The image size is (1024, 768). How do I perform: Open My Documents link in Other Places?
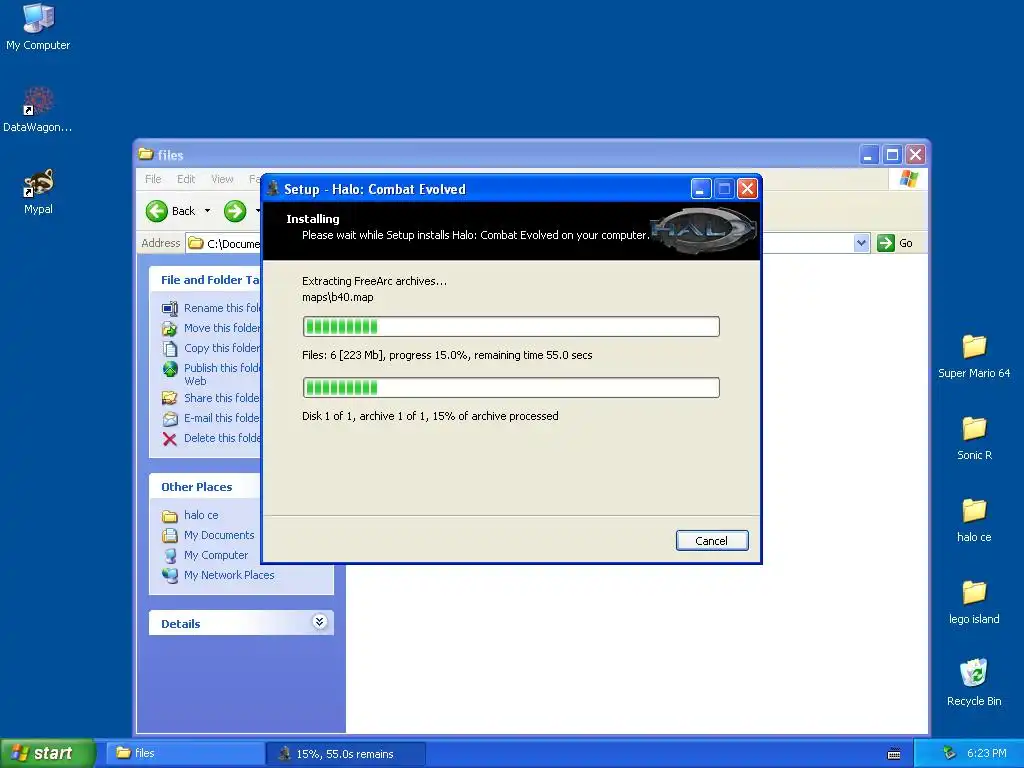coord(219,536)
